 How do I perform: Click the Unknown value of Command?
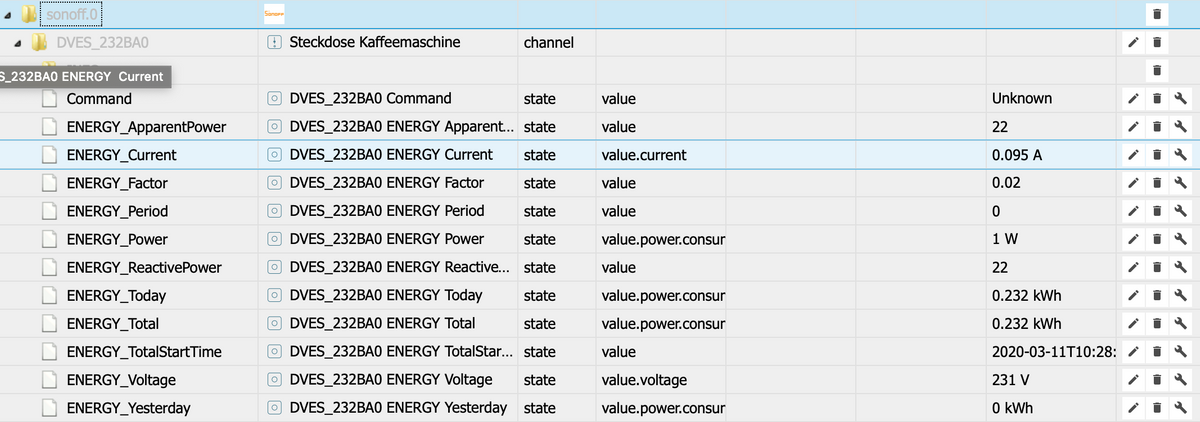[x=1021, y=99]
